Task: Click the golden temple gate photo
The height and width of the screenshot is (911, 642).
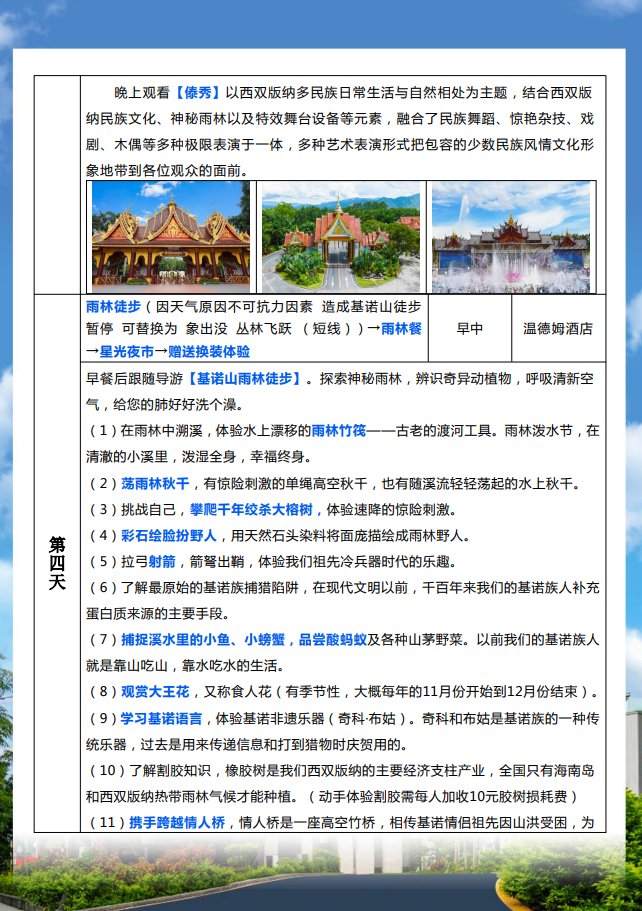Action: (x=170, y=237)
